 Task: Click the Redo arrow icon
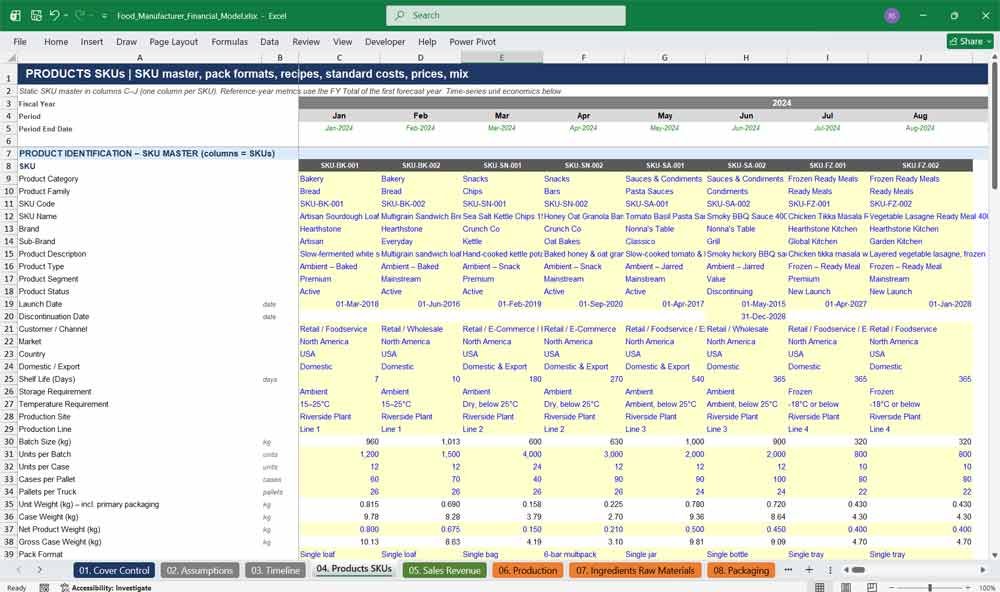[x=80, y=15]
